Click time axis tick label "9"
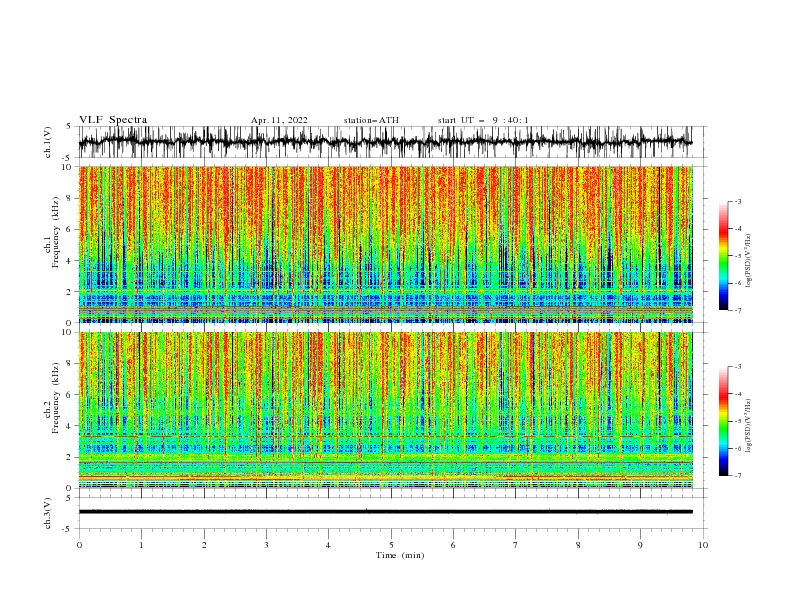Viewport: 792px width, 612px height. [640, 545]
